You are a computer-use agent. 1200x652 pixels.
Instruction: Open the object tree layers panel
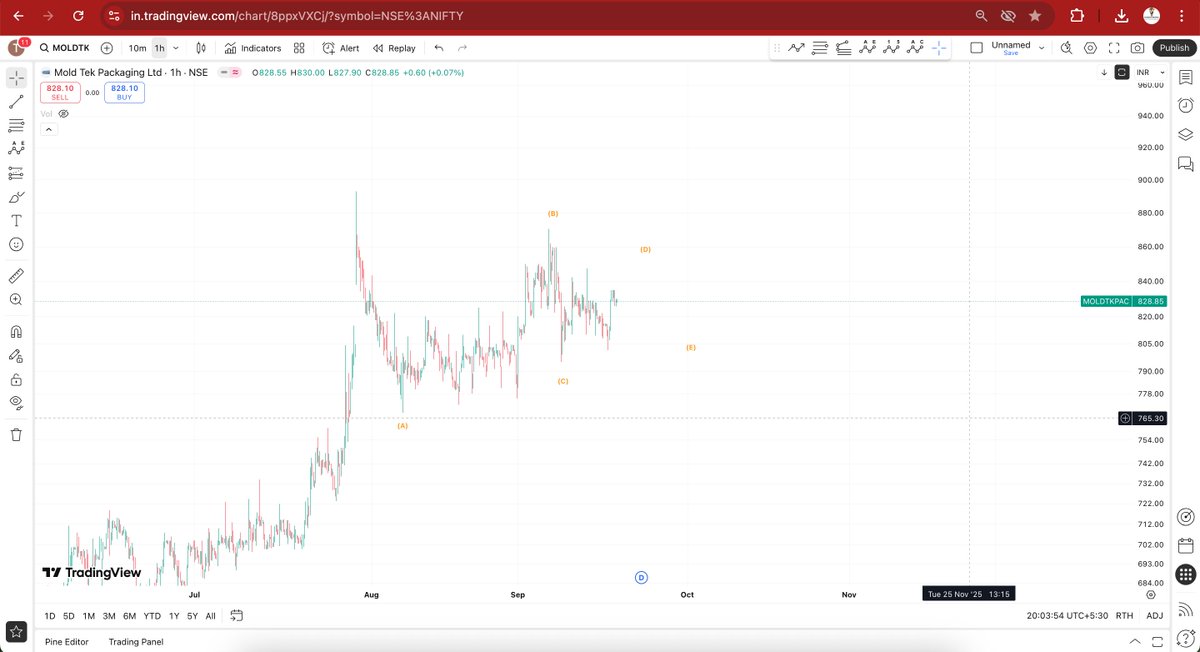tap(1185, 134)
